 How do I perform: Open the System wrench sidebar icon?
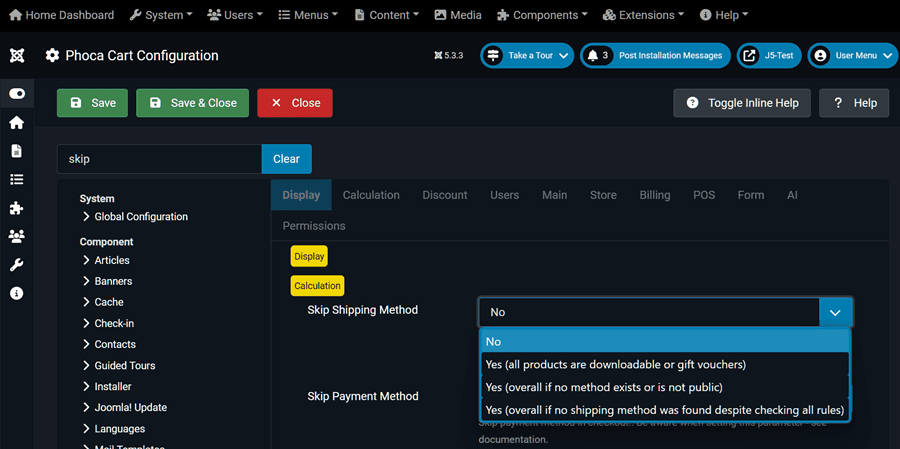click(17, 265)
